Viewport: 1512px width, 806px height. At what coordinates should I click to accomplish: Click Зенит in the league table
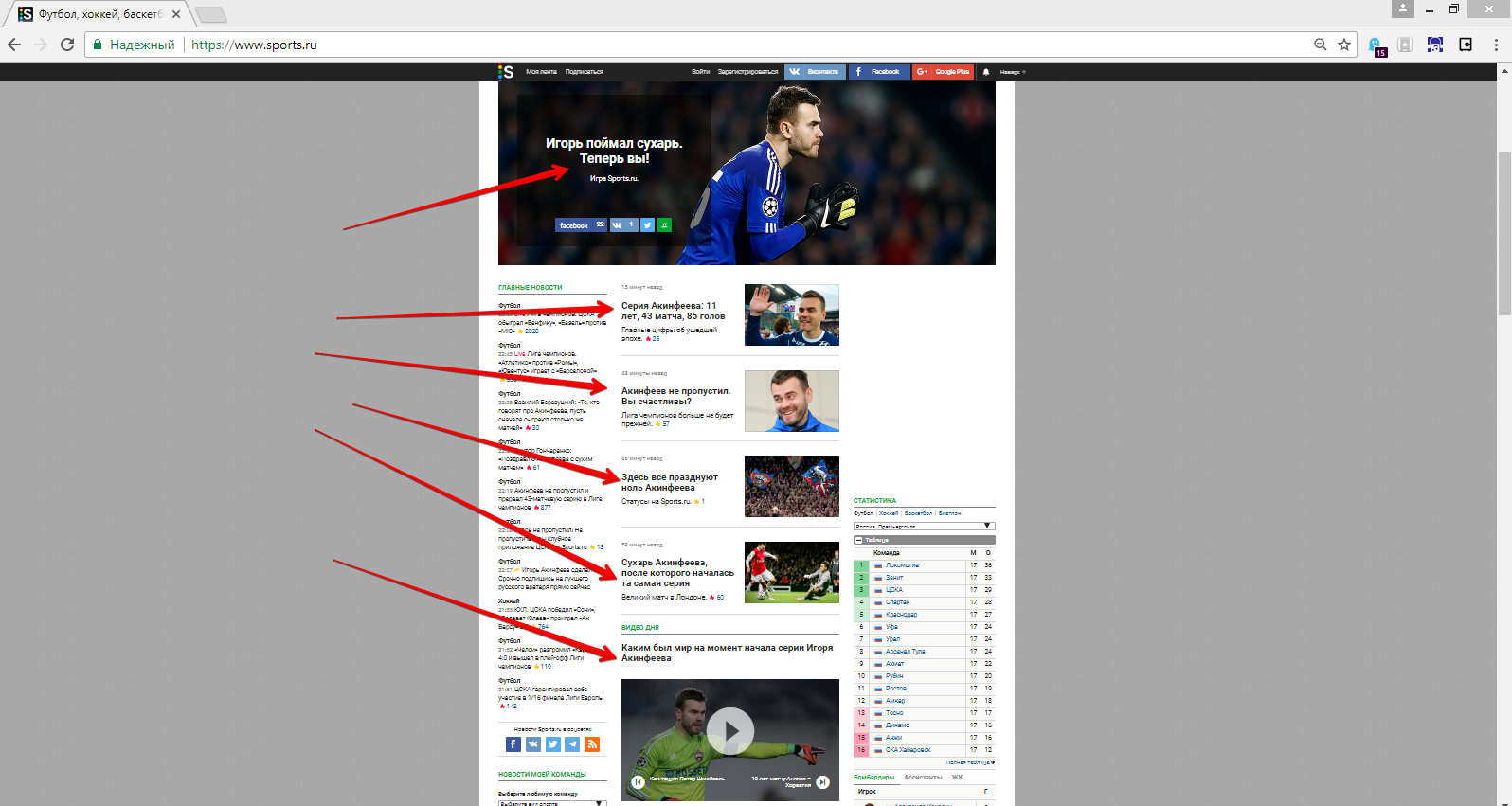point(894,578)
